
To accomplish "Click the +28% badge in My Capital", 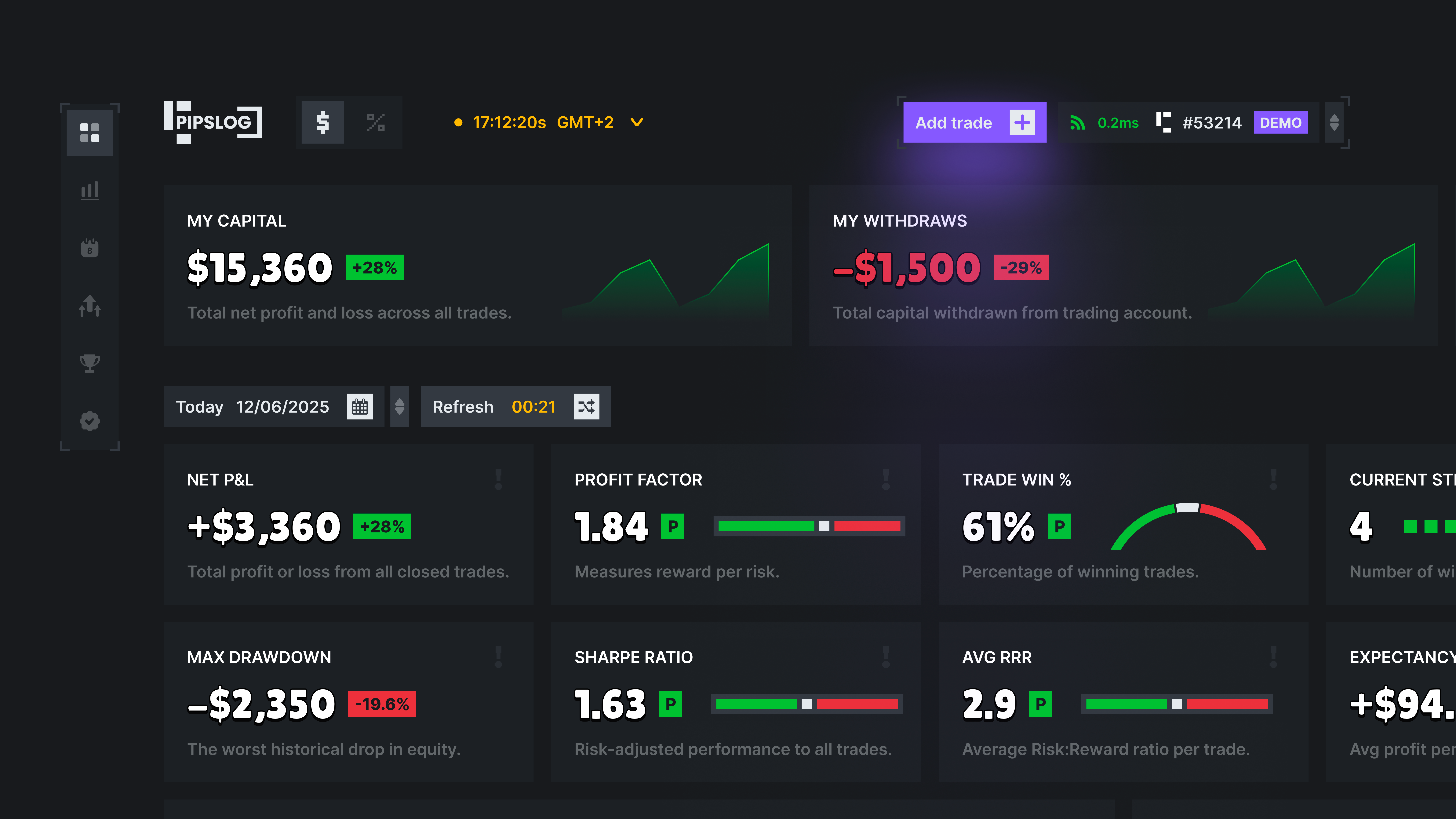I will 375,267.
